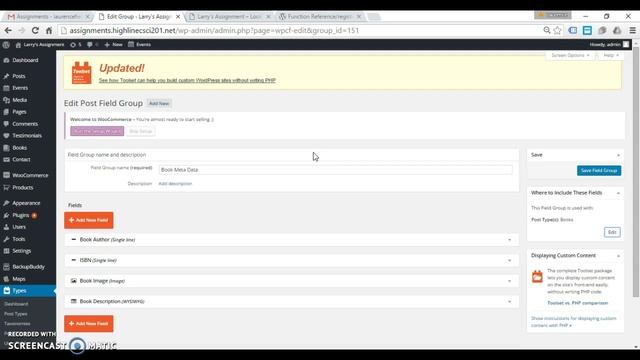
Task: Click the Plugins plug icon
Action: tap(6, 215)
